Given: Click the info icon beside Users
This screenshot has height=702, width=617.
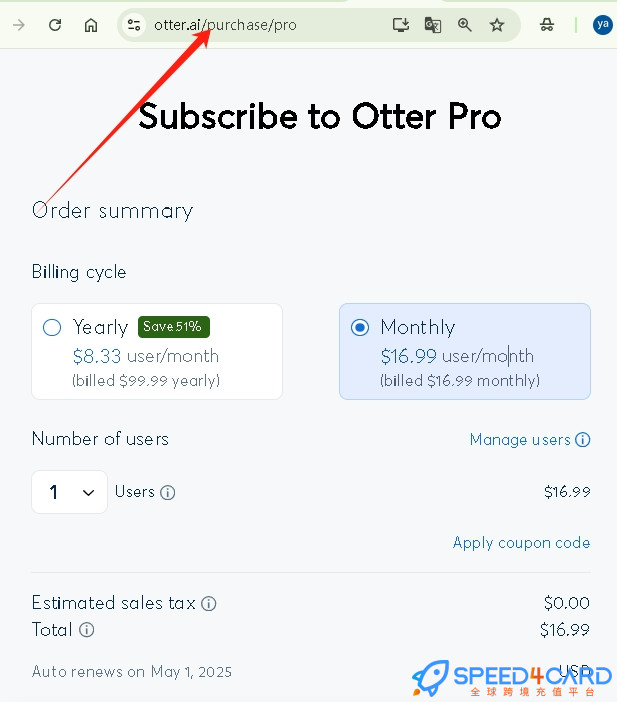Looking at the screenshot, I should click(168, 492).
